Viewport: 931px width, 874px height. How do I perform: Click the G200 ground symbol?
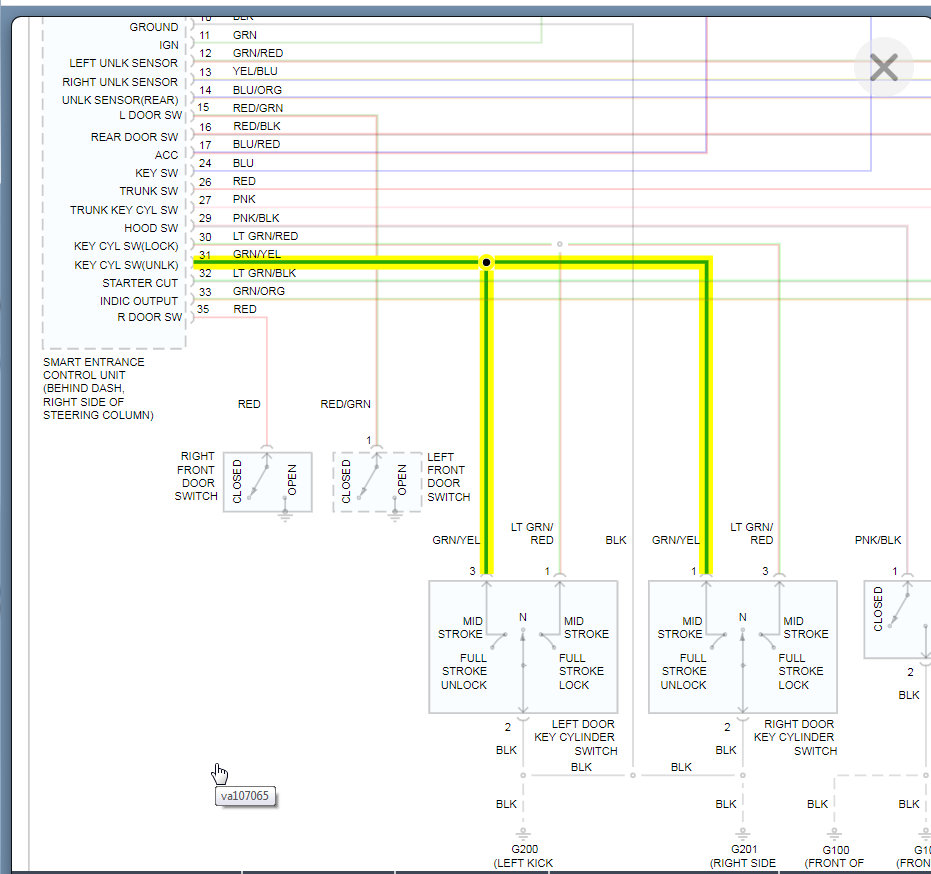coord(523,832)
